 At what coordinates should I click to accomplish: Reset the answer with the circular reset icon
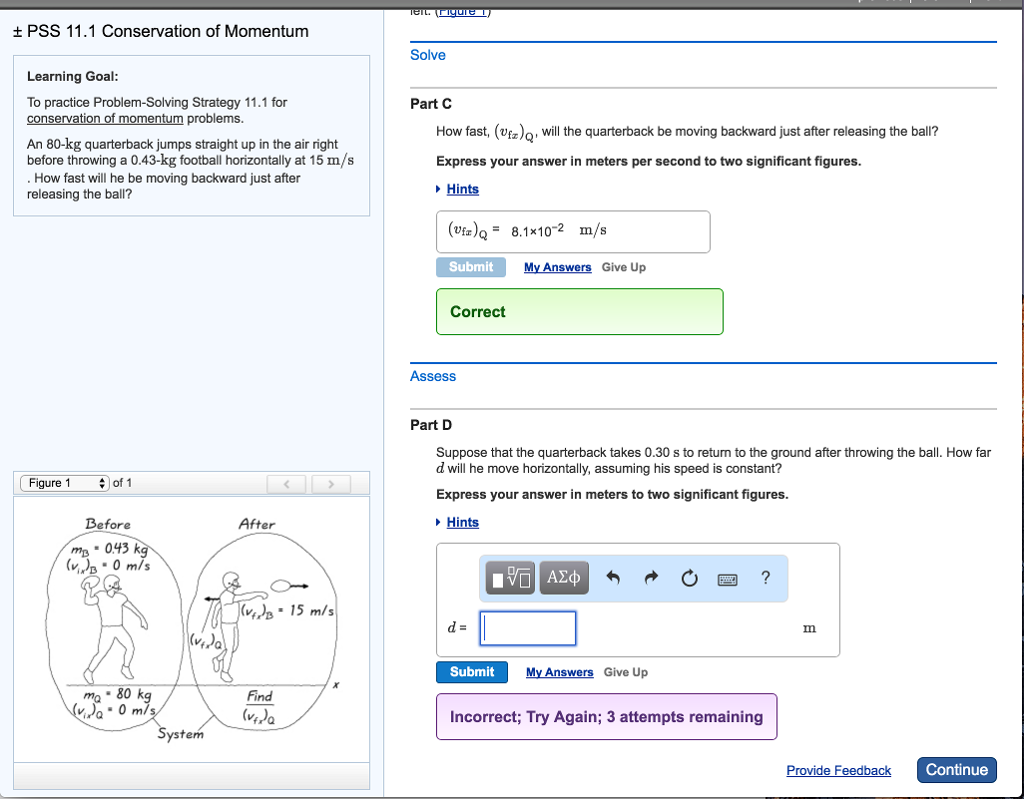click(688, 577)
